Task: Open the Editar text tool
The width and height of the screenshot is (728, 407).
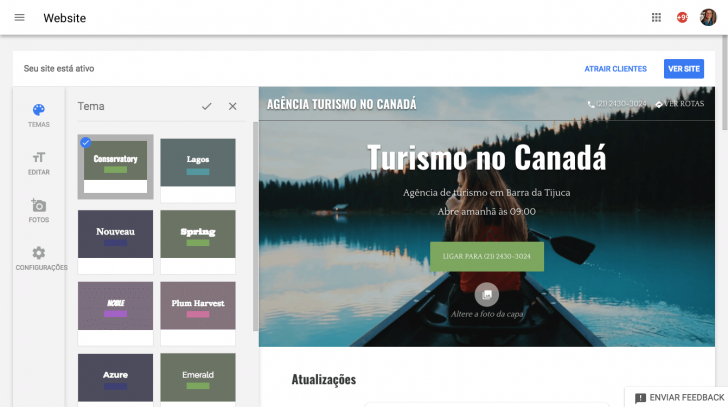Action: pyautogui.click(x=39, y=162)
